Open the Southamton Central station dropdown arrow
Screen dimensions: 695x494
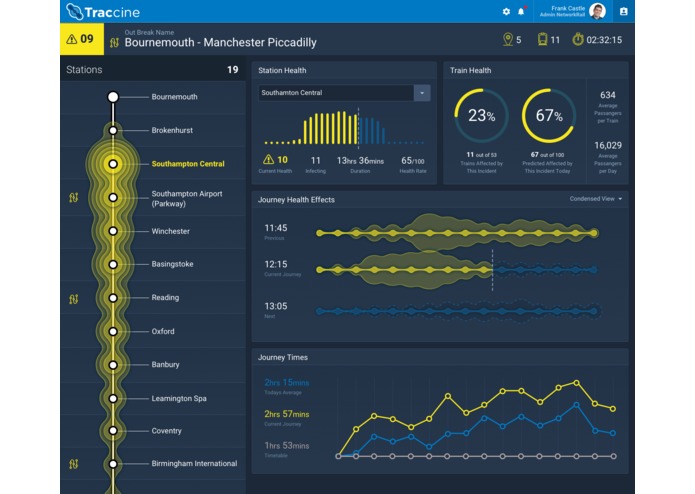click(422, 93)
